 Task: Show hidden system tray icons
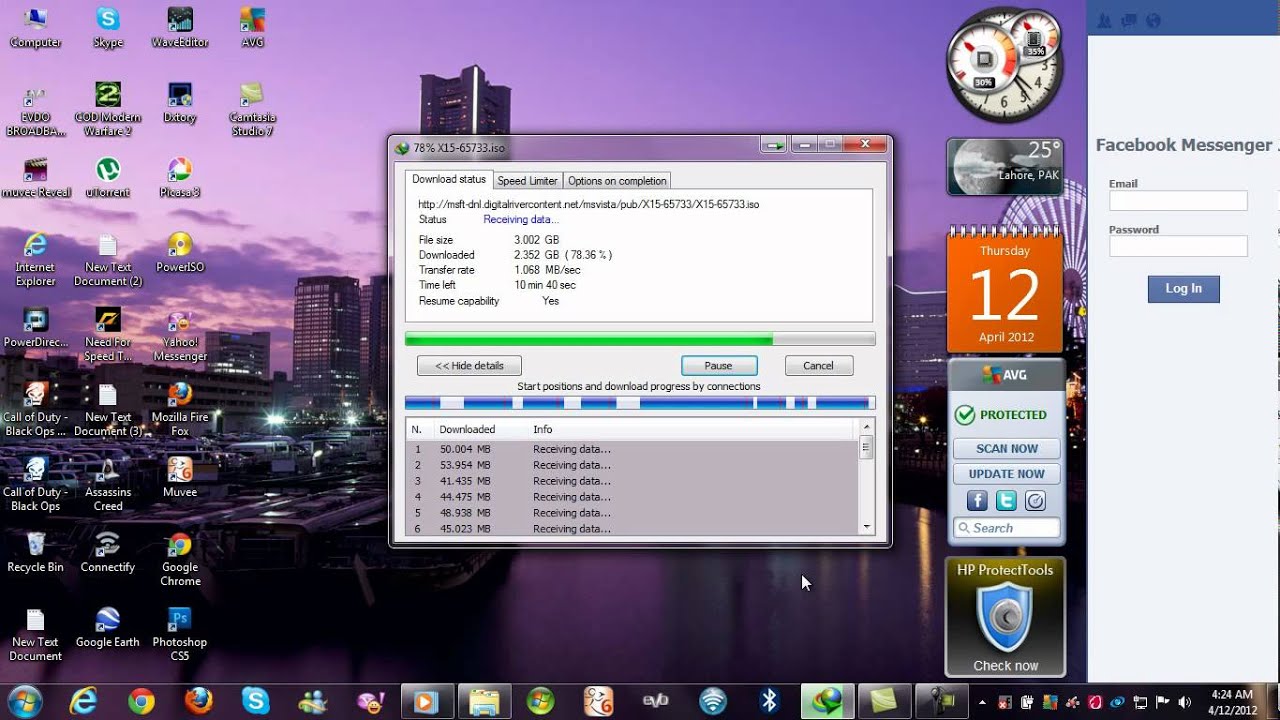tap(981, 701)
